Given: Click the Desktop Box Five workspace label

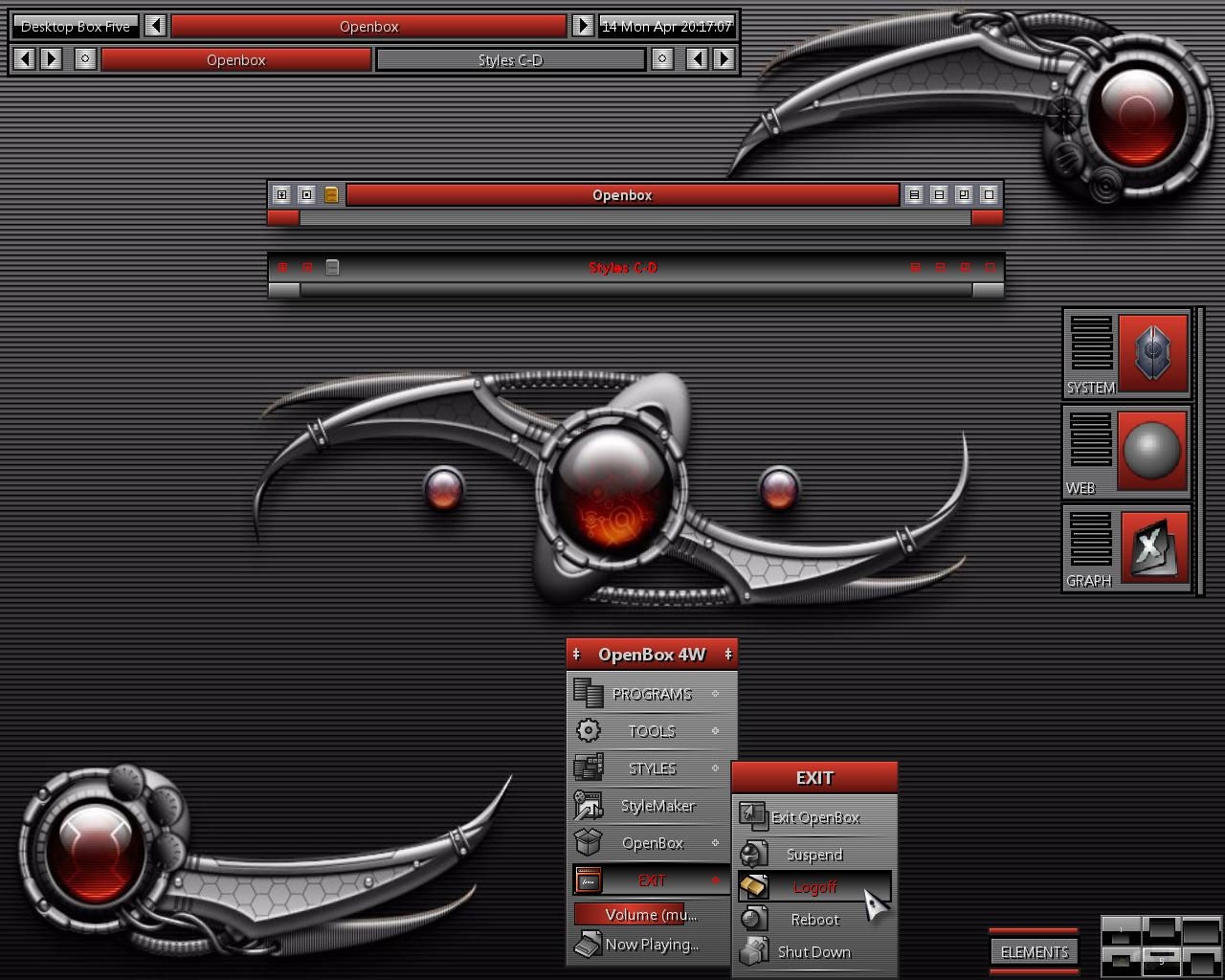Looking at the screenshot, I should point(76,26).
